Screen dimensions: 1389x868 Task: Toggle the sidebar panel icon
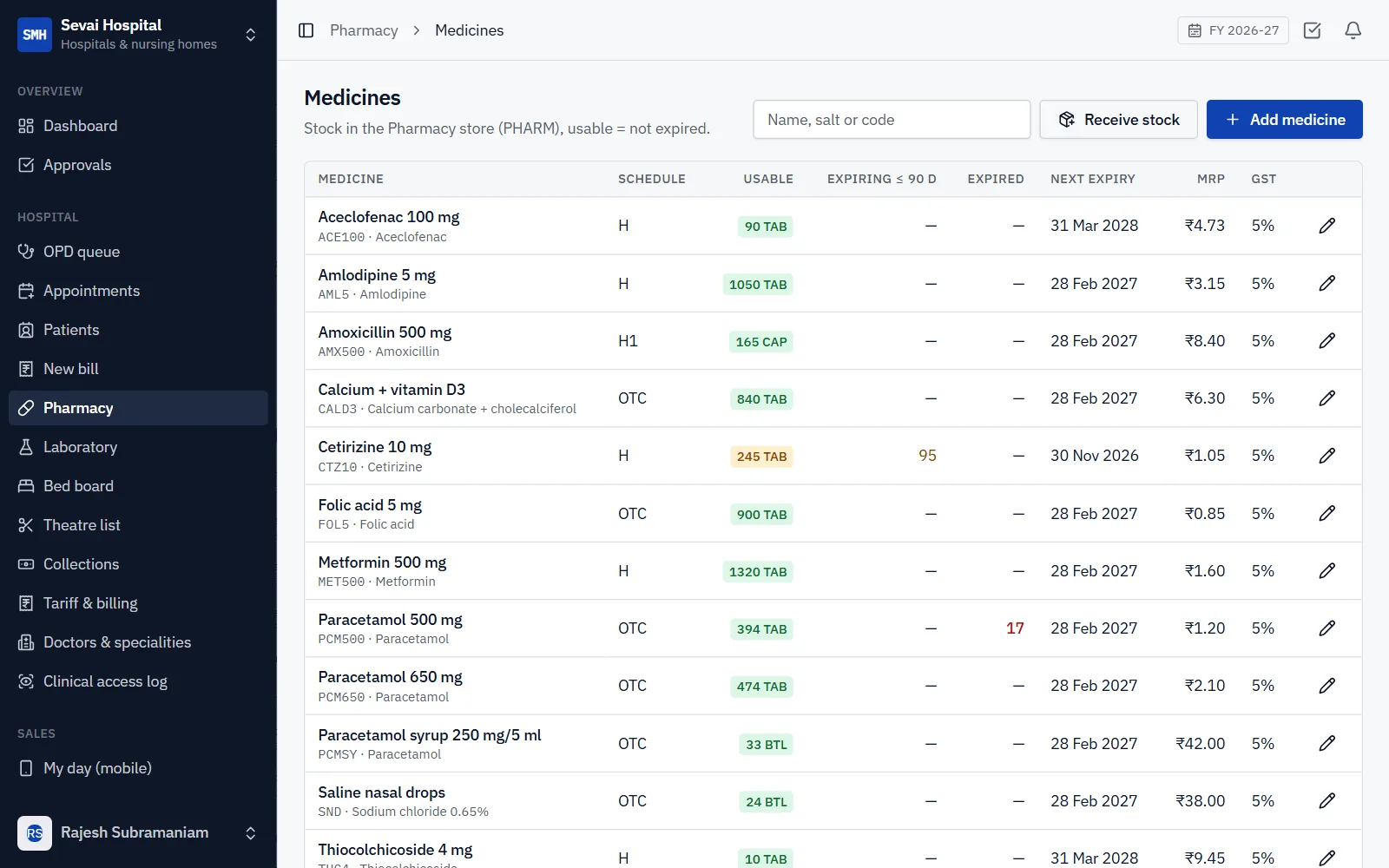point(306,30)
